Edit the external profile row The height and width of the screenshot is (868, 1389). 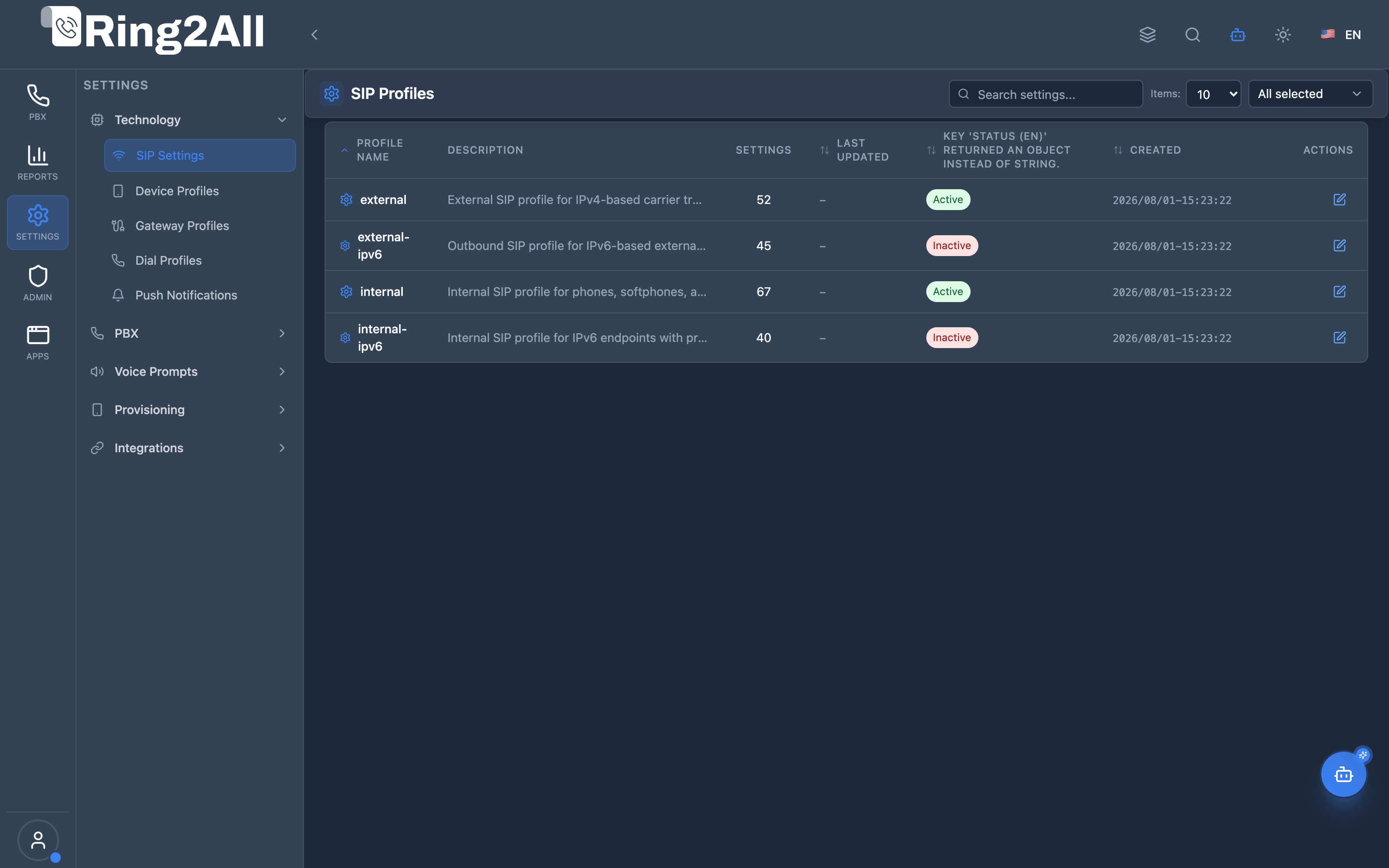click(x=1339, y=199)
